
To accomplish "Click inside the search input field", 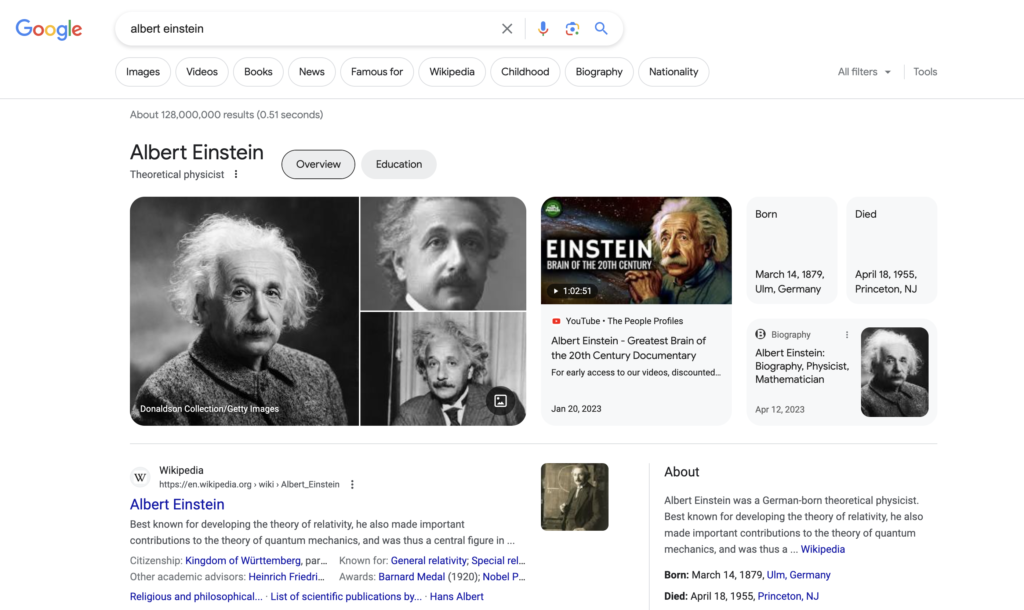I will click(300, 29).
